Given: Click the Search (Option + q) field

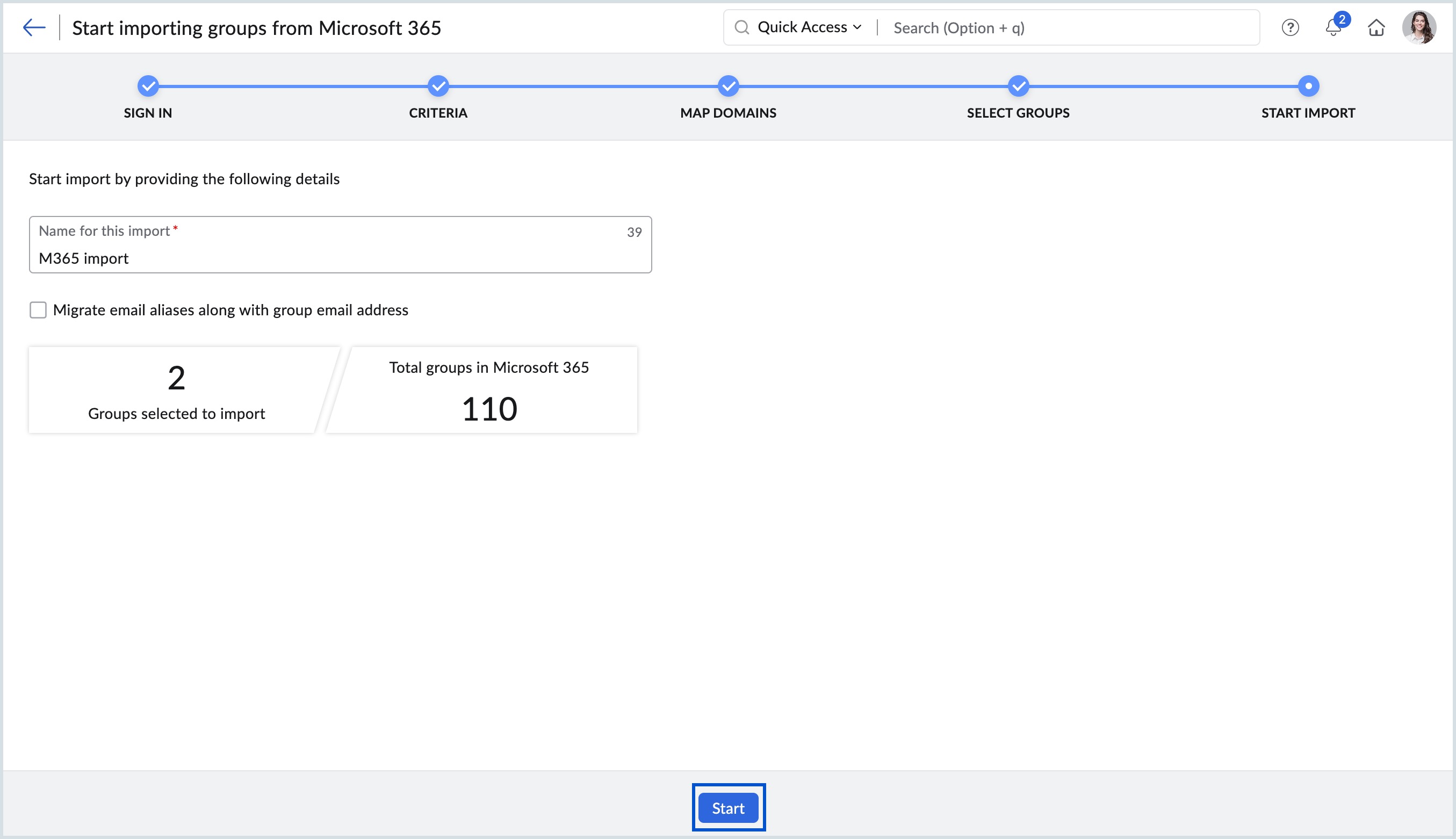Looking at the screenshot, I should tap(959, 27).
